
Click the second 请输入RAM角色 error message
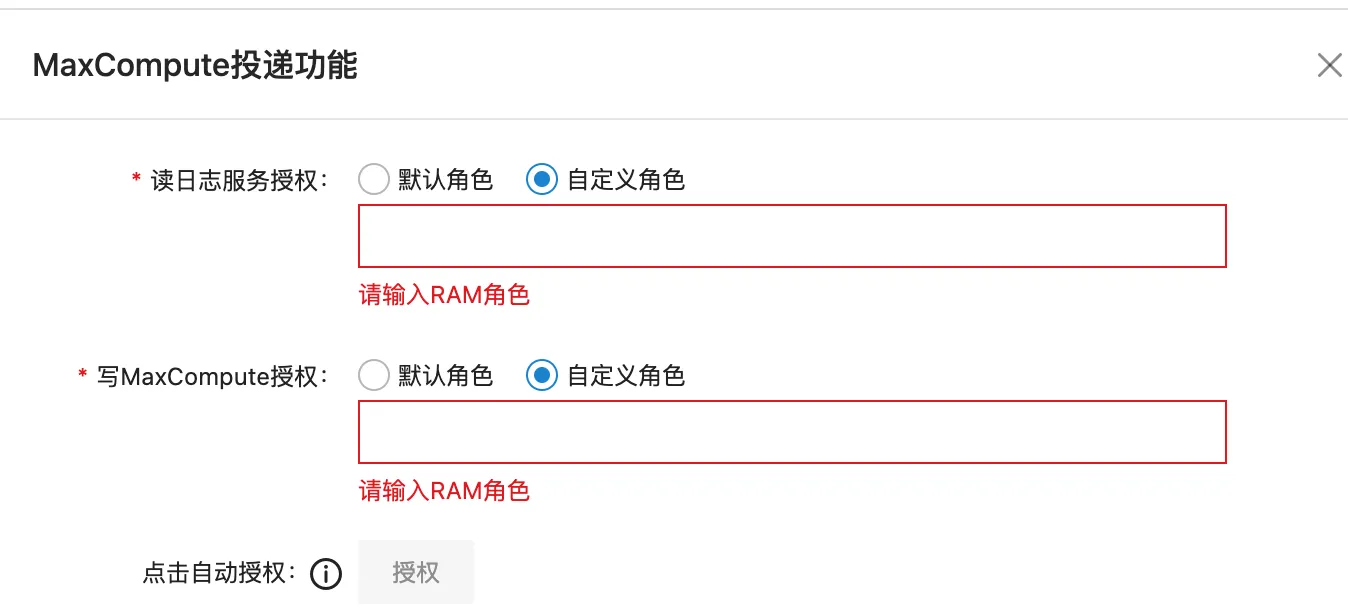tap(444, 491)
